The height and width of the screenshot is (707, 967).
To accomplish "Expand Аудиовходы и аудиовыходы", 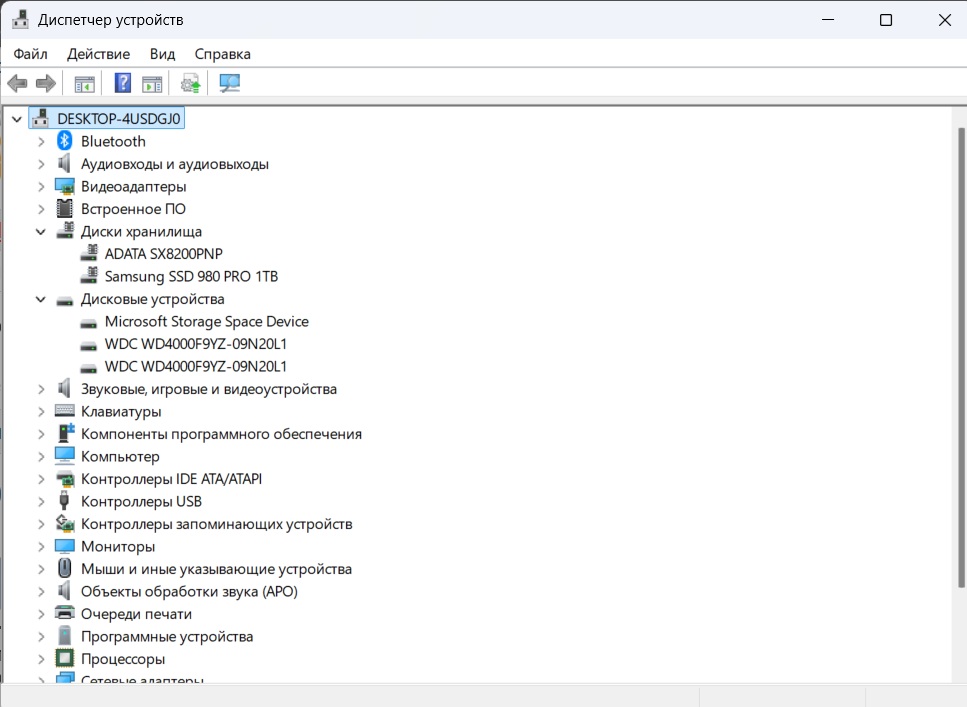I will pyautogui.click(x=41, y=164).
